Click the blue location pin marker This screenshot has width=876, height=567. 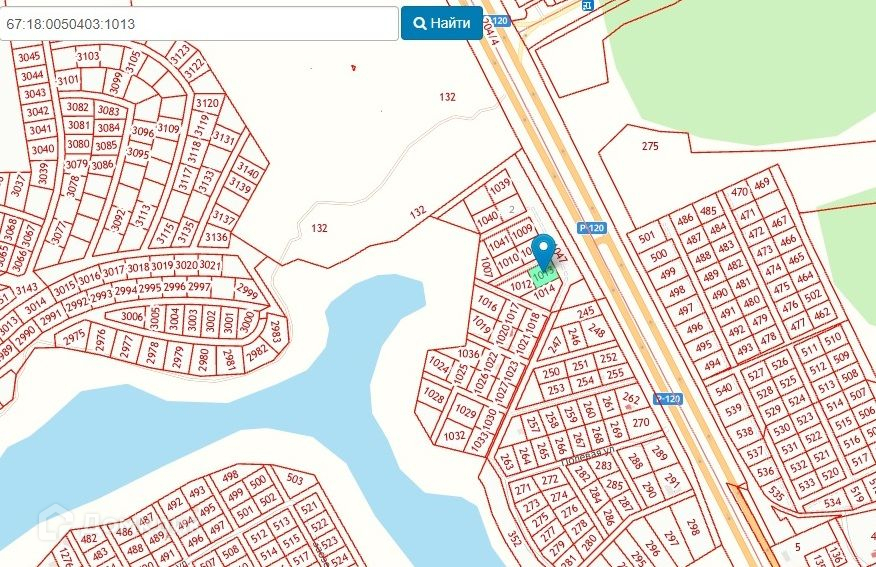pyautogui.click(x=544, y=252)
